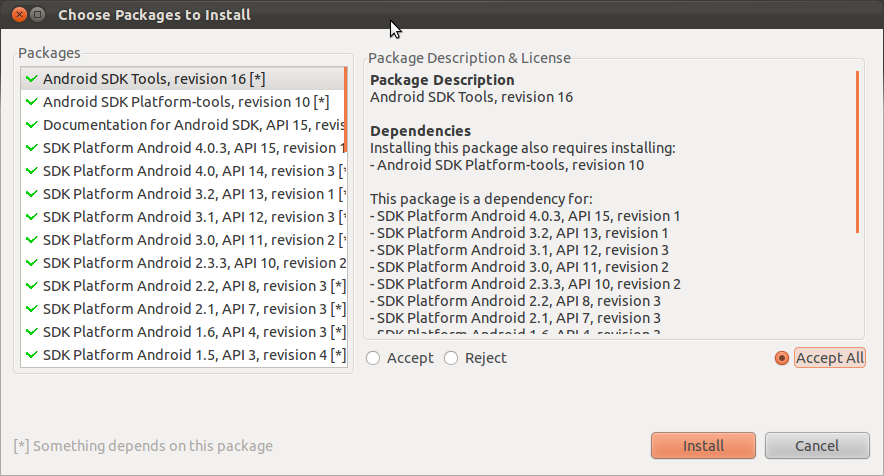
Task: Select Documentation for Android SDK, API 15 row
Action: click(x=183, y=125)
